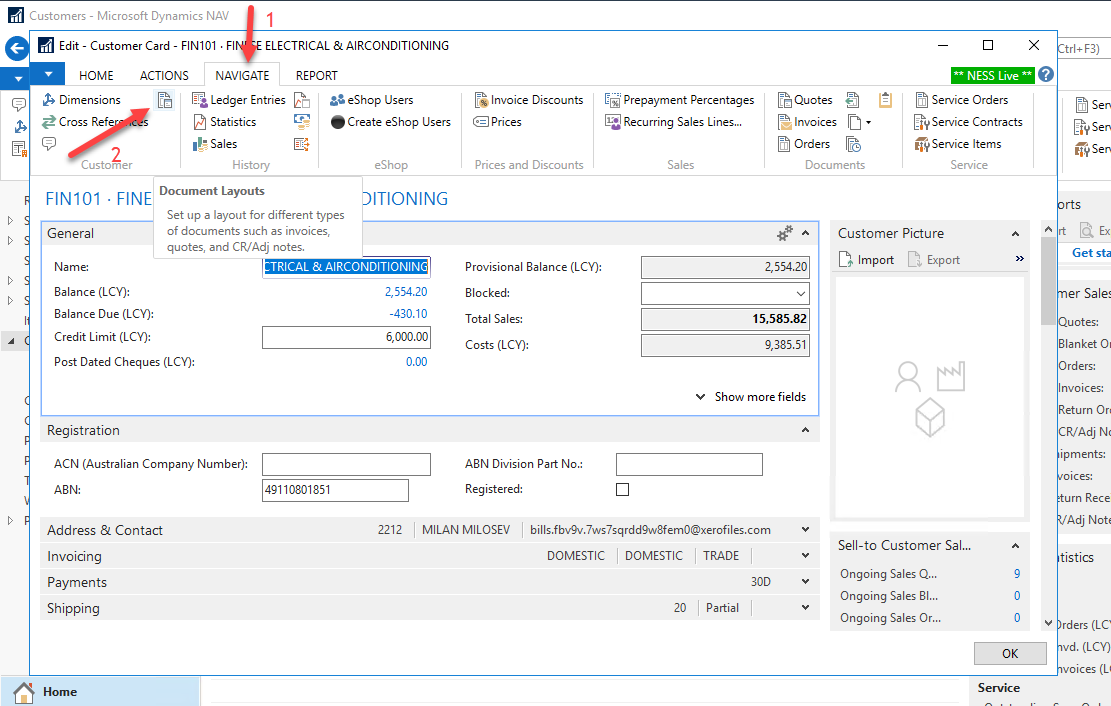Open Quotes in the Documents group
The height and width of the screenshot is (706, 1111).
point(805,100)
